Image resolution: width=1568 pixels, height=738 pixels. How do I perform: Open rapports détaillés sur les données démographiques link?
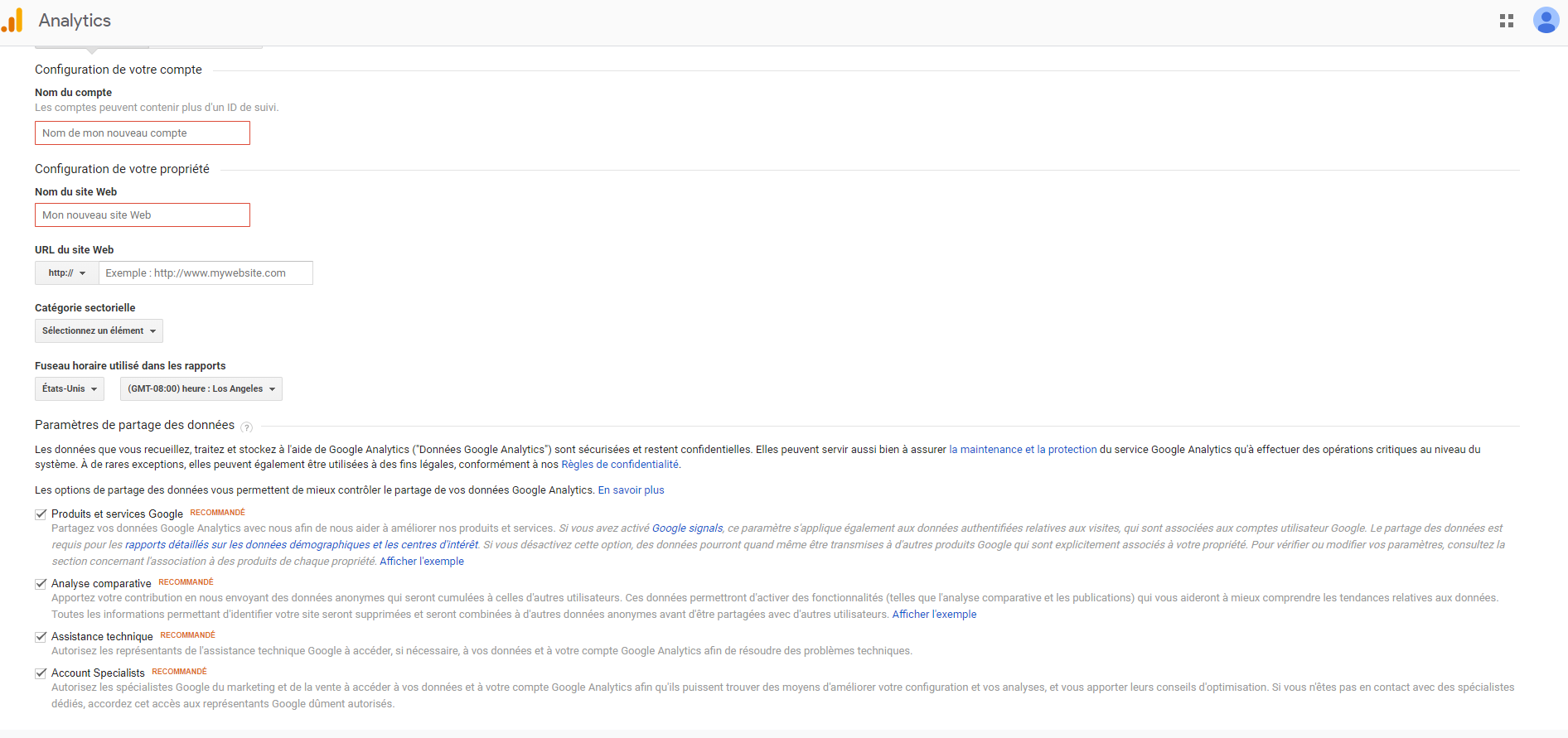(x=302, y=545)
